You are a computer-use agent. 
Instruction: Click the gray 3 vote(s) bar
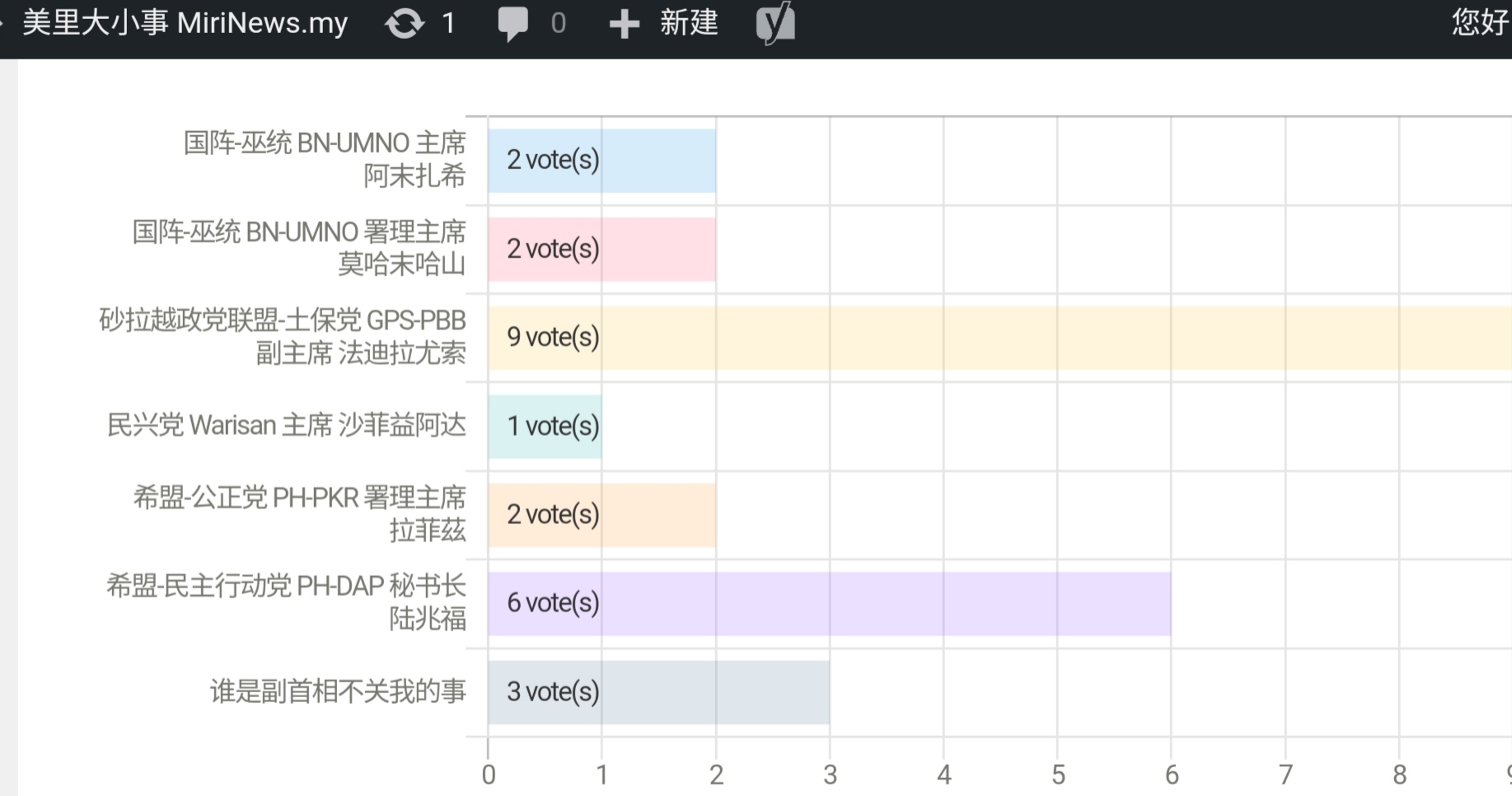point(658,692)
